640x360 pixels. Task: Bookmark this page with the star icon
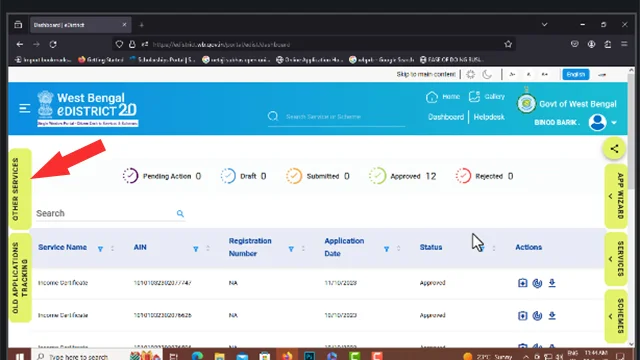(x=508, y=44)
